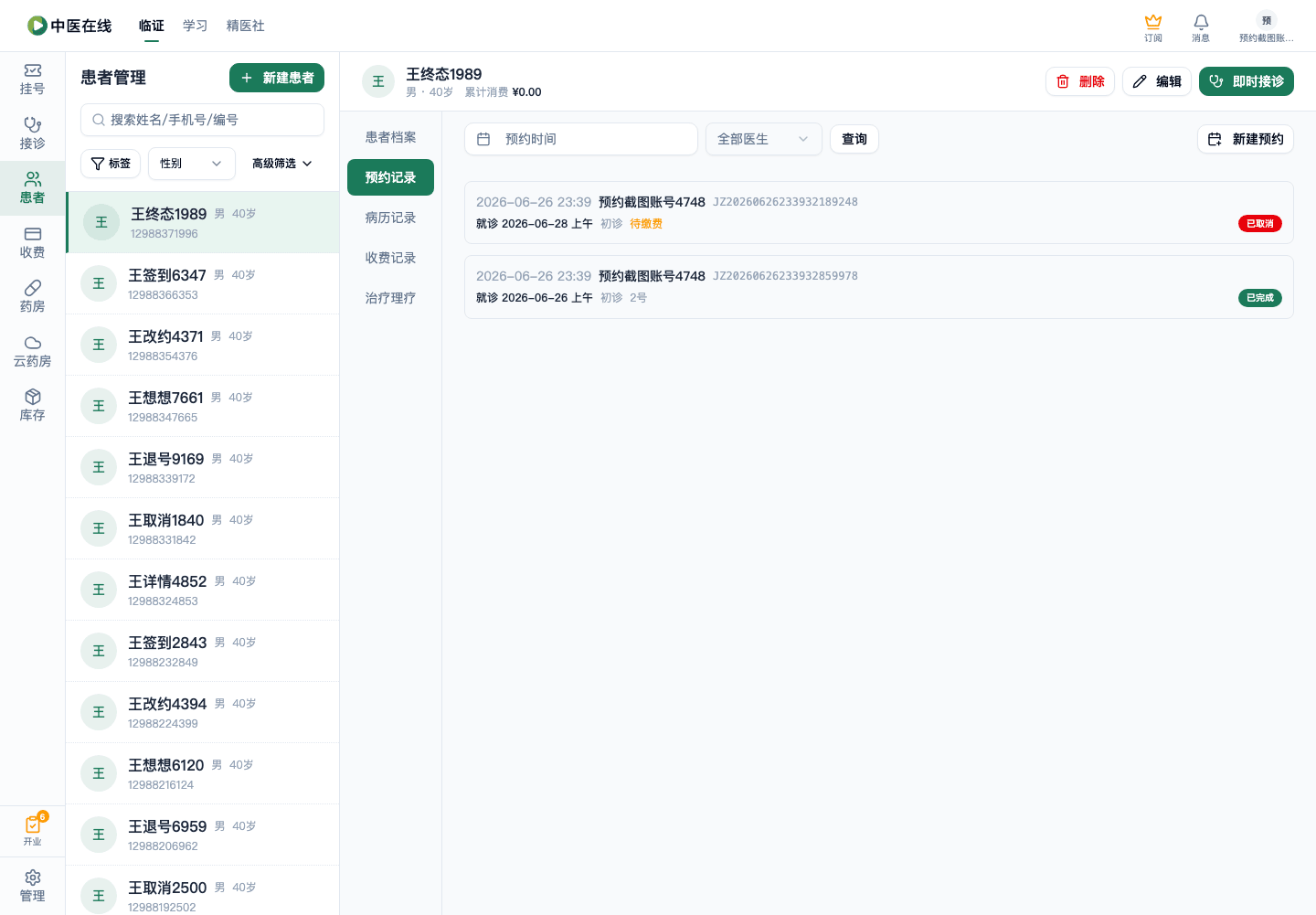
Task: Click the 删除 delete button
Action: (x=1080, y=81)
